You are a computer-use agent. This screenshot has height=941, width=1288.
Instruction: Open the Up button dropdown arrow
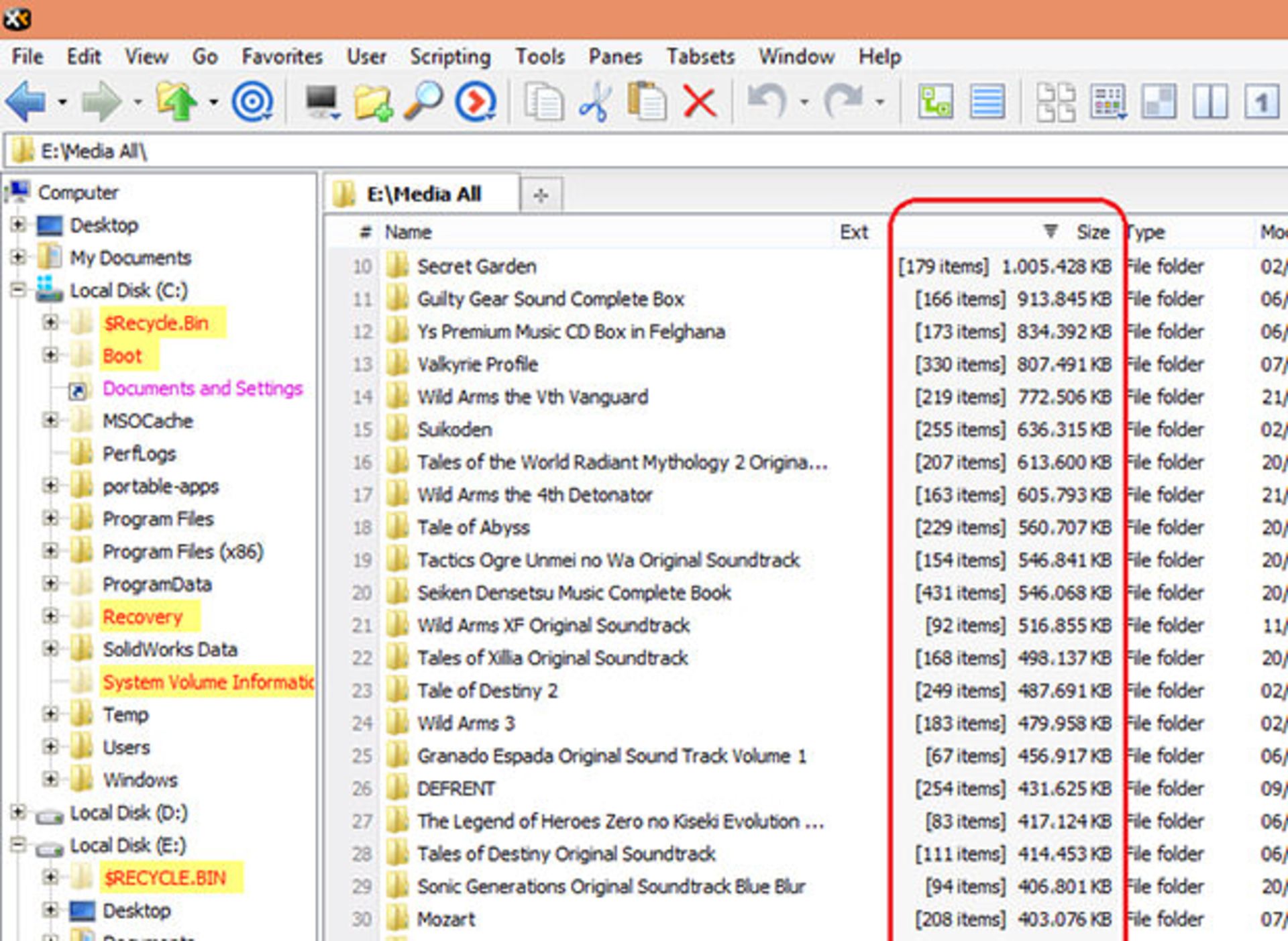pos(213,103)
